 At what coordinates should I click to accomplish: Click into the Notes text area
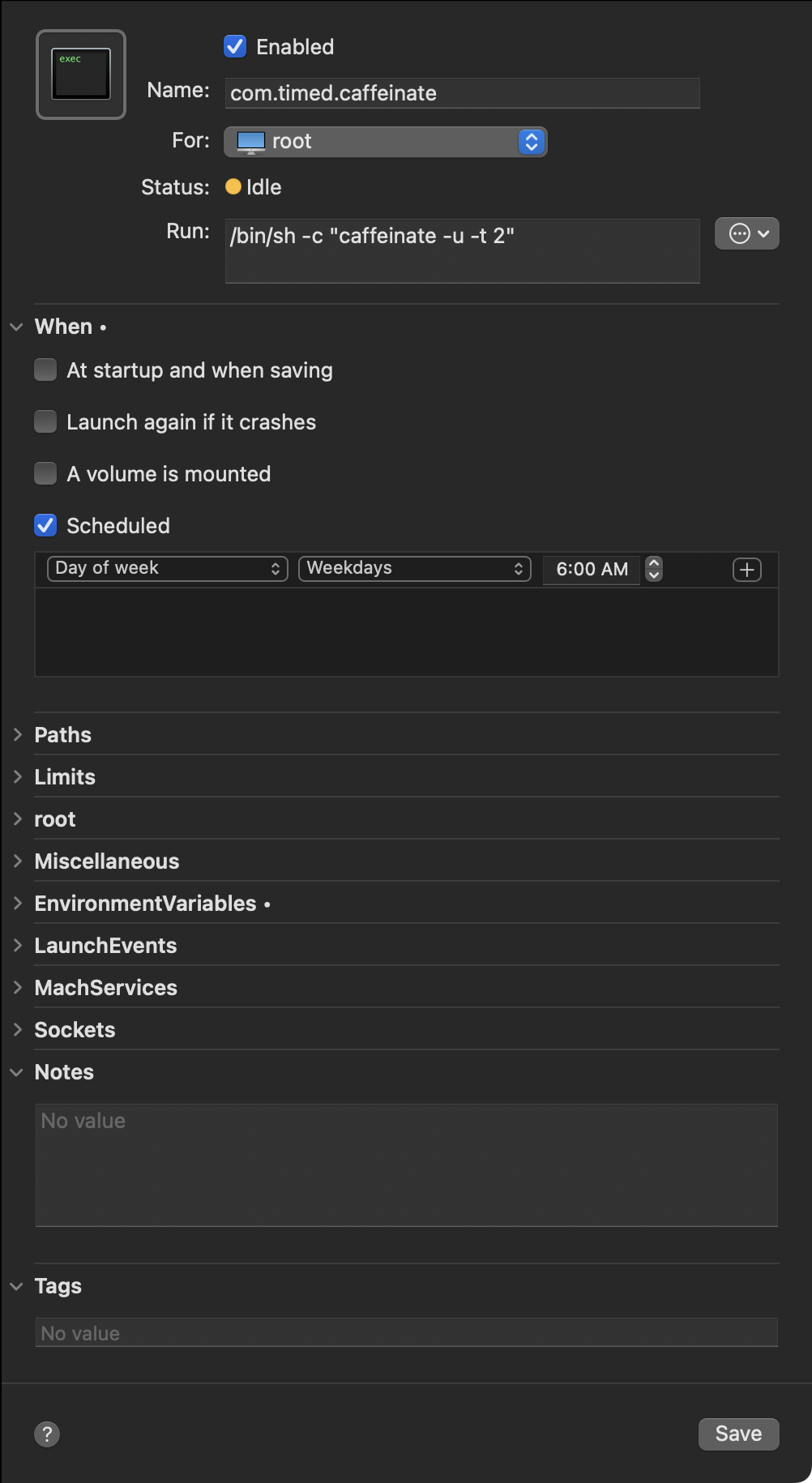click(406, 1165)
